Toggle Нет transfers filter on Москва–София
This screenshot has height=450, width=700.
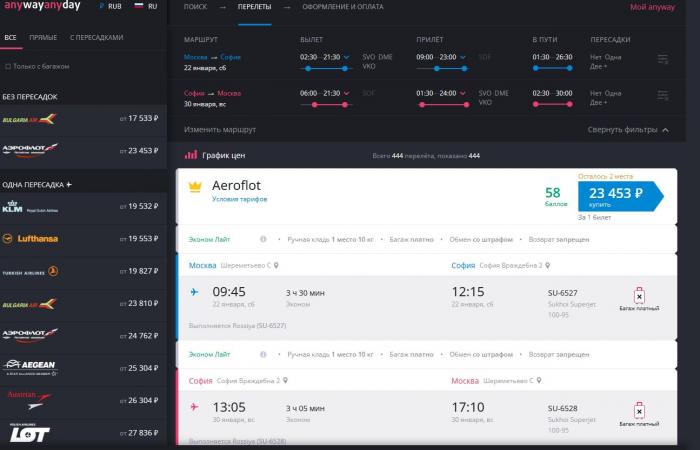596,57
